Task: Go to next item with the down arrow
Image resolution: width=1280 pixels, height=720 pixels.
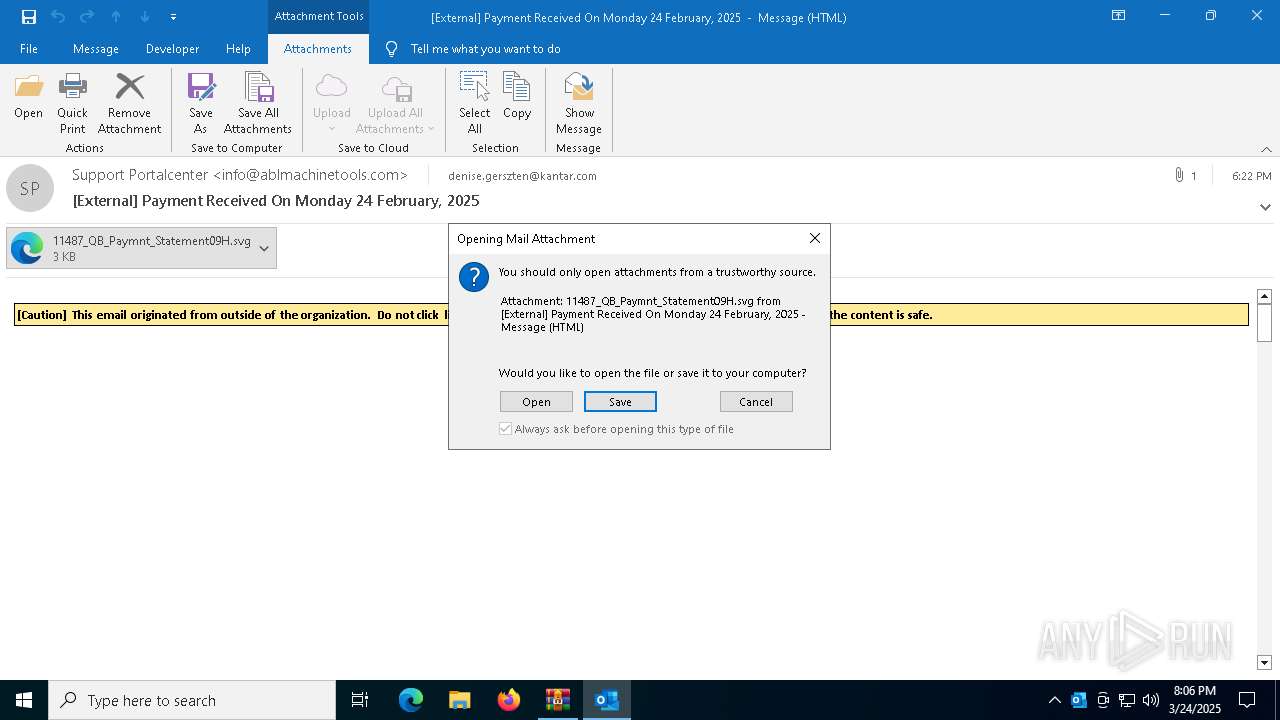Action: point(145,17)
